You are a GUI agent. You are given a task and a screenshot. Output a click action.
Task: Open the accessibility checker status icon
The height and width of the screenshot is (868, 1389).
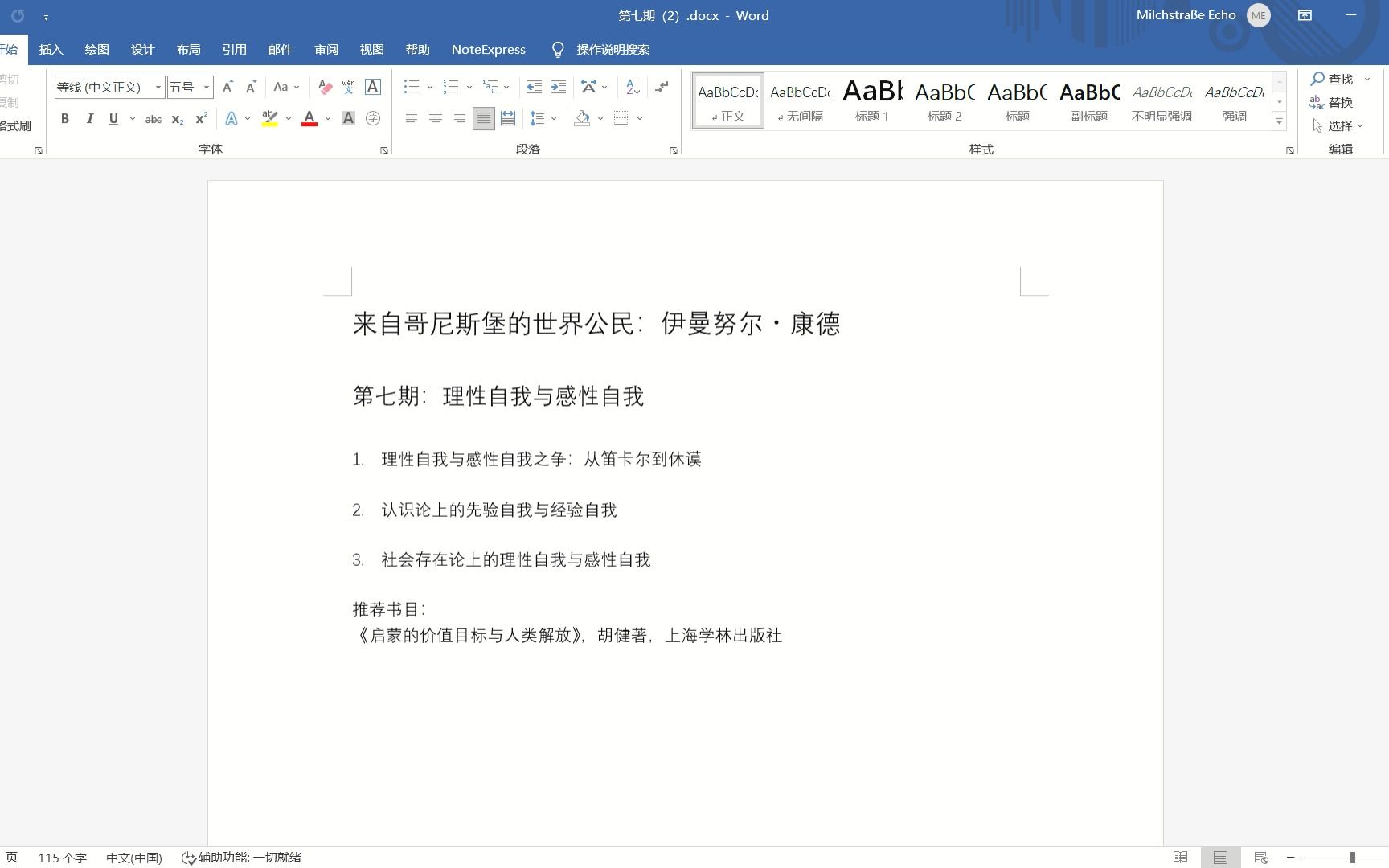[x=241, y=858]
